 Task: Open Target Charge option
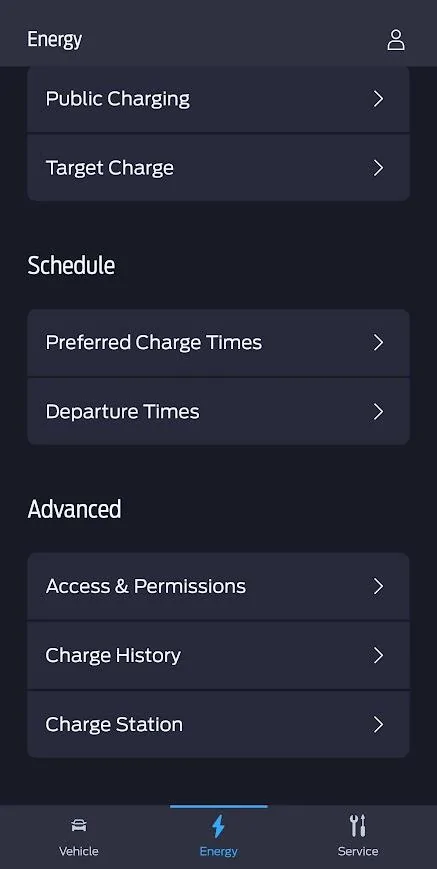tap(218, 168)
